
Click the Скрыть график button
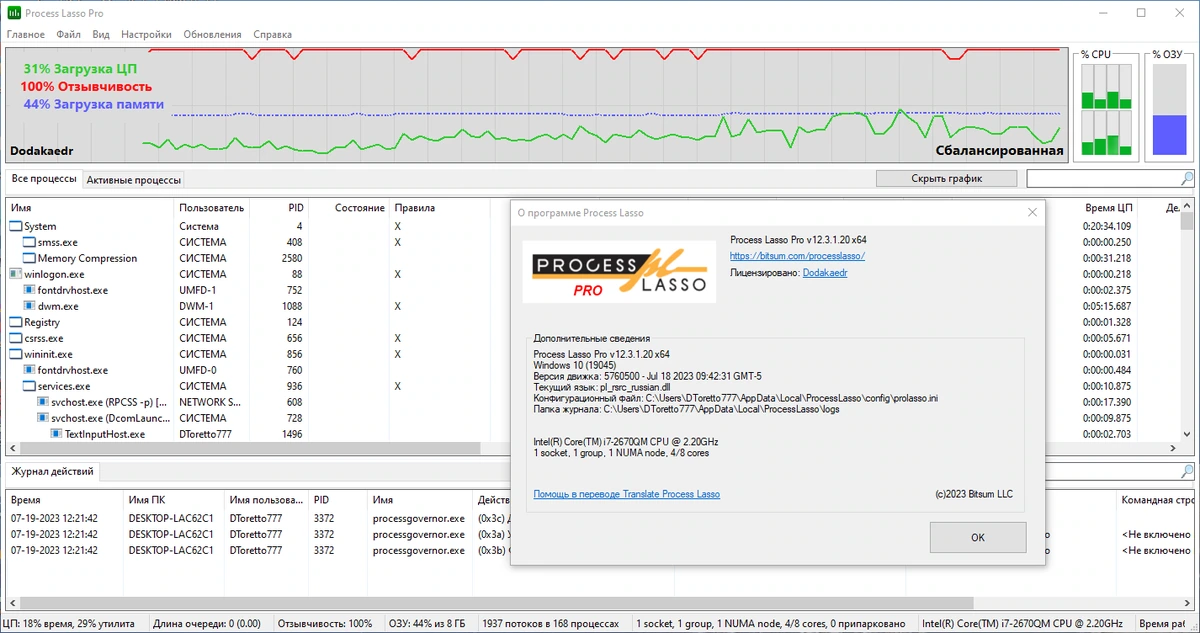(x=946, y=178)
